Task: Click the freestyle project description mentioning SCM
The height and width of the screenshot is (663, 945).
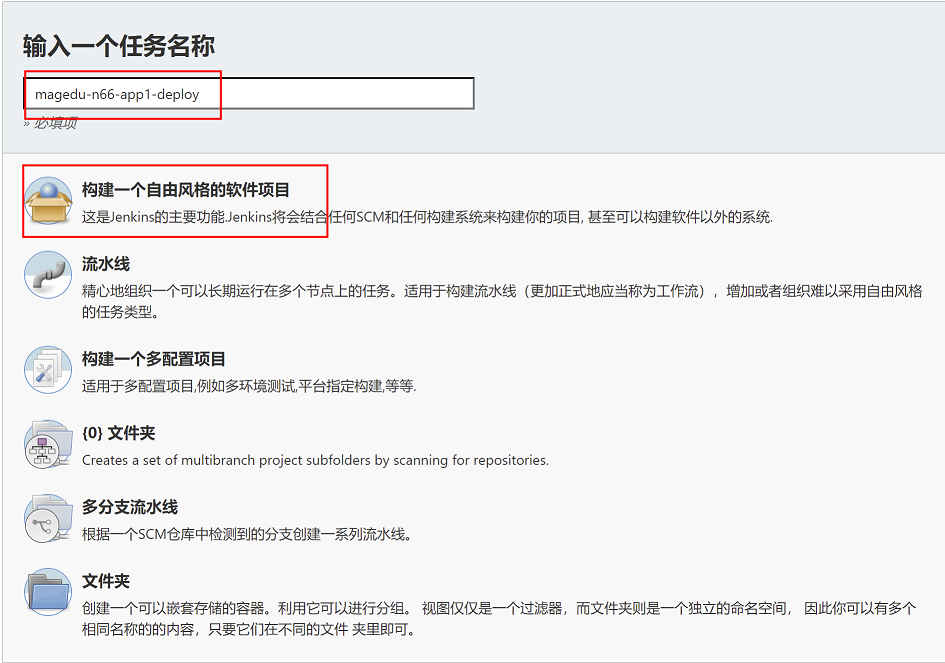Action: [427, 217]
